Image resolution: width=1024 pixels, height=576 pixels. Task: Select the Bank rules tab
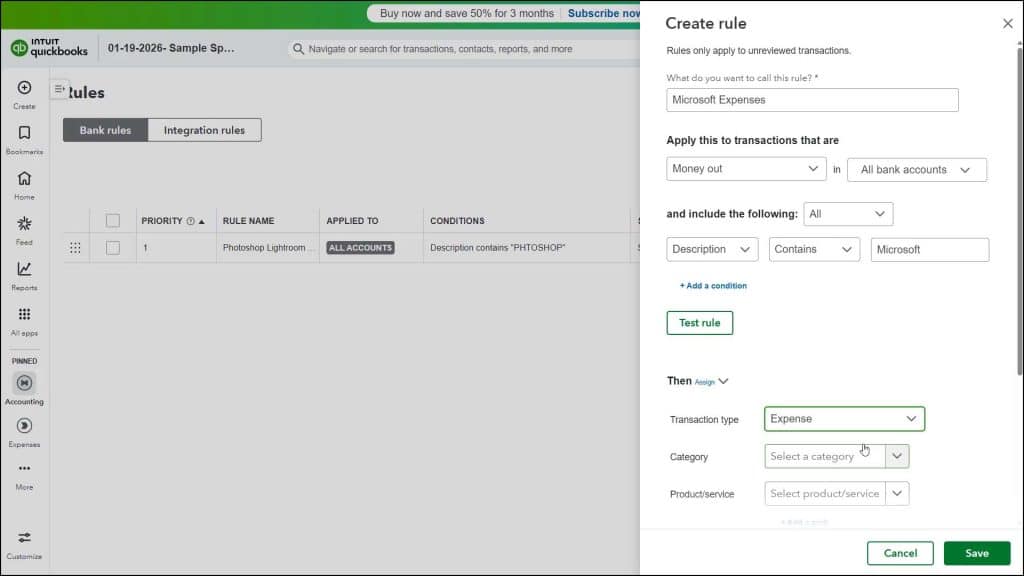[104, 129]
